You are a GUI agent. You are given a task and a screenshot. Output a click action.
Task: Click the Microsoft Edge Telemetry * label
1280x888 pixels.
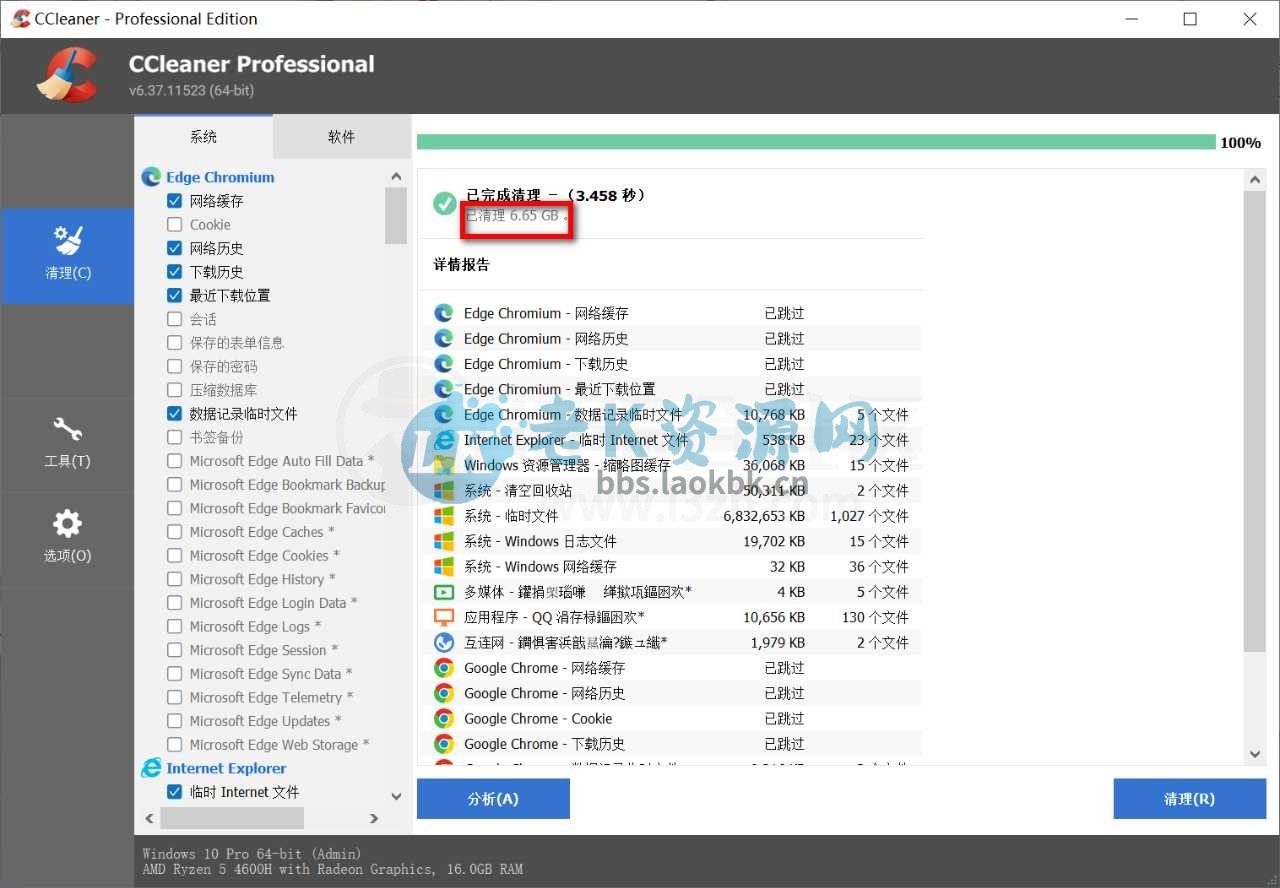271,697
